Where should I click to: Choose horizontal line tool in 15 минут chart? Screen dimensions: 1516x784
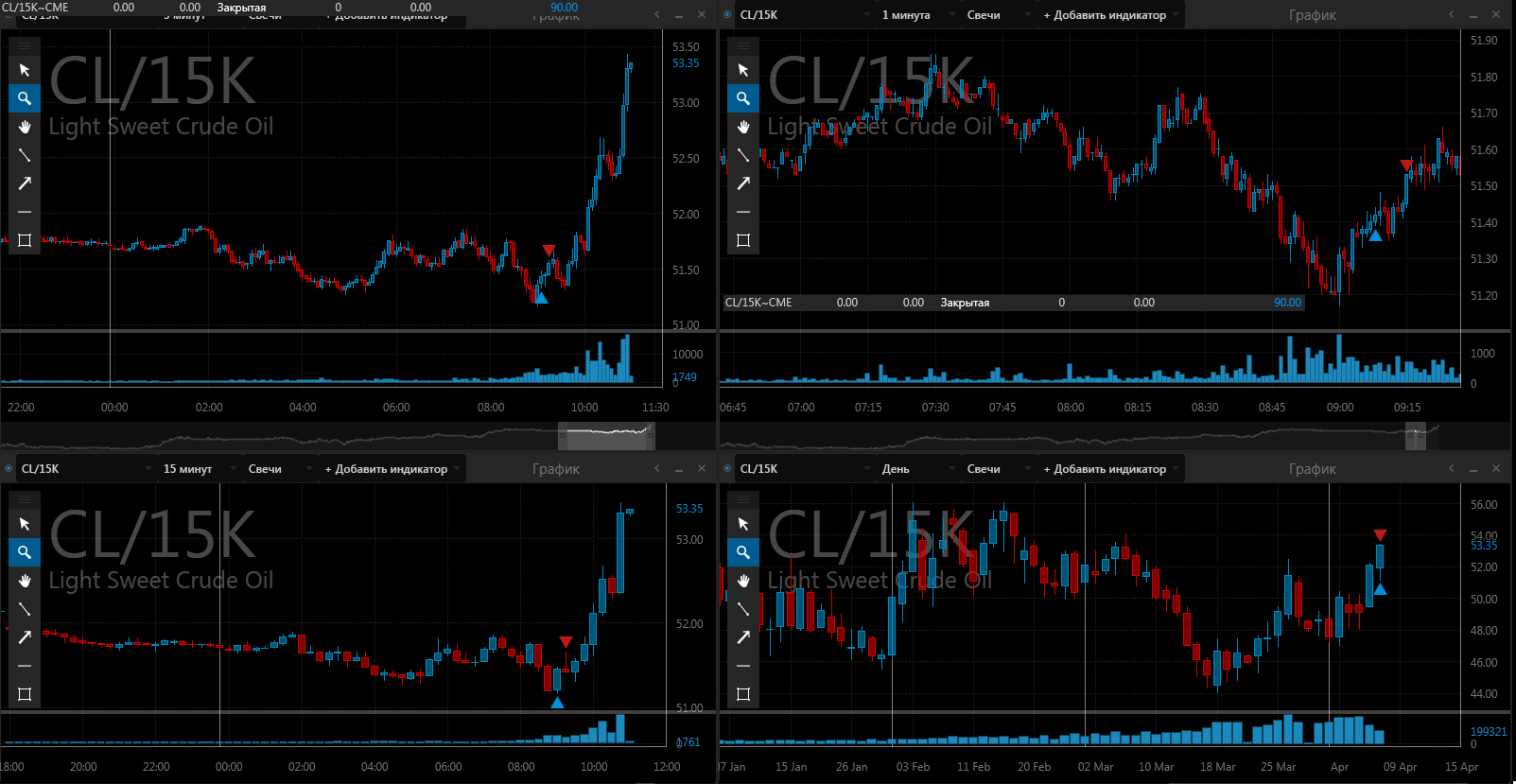(25, 666)
